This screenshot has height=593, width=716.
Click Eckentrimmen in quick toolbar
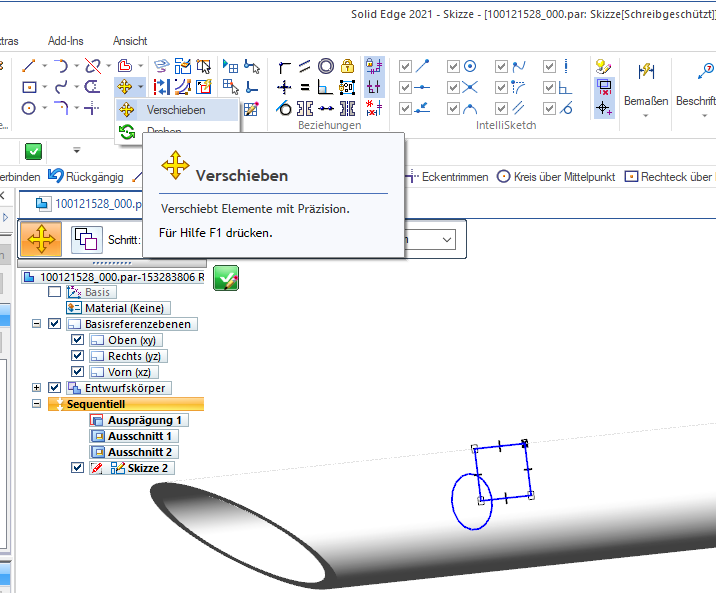click(x=447, y=177)
